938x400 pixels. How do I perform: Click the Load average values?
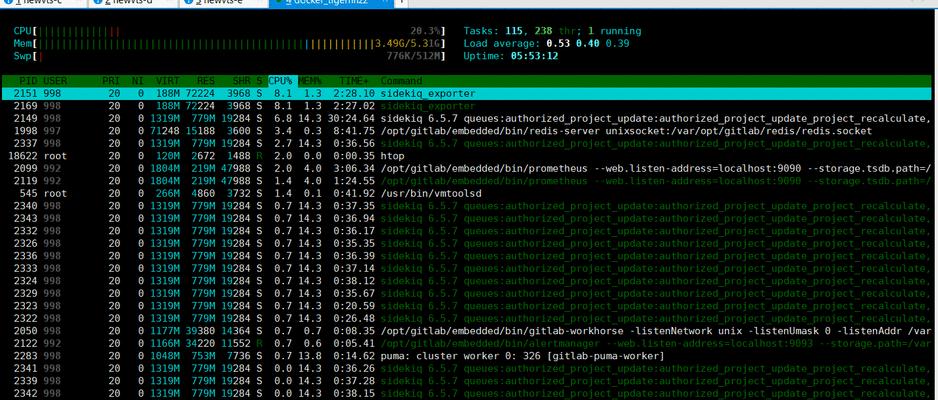587,44
